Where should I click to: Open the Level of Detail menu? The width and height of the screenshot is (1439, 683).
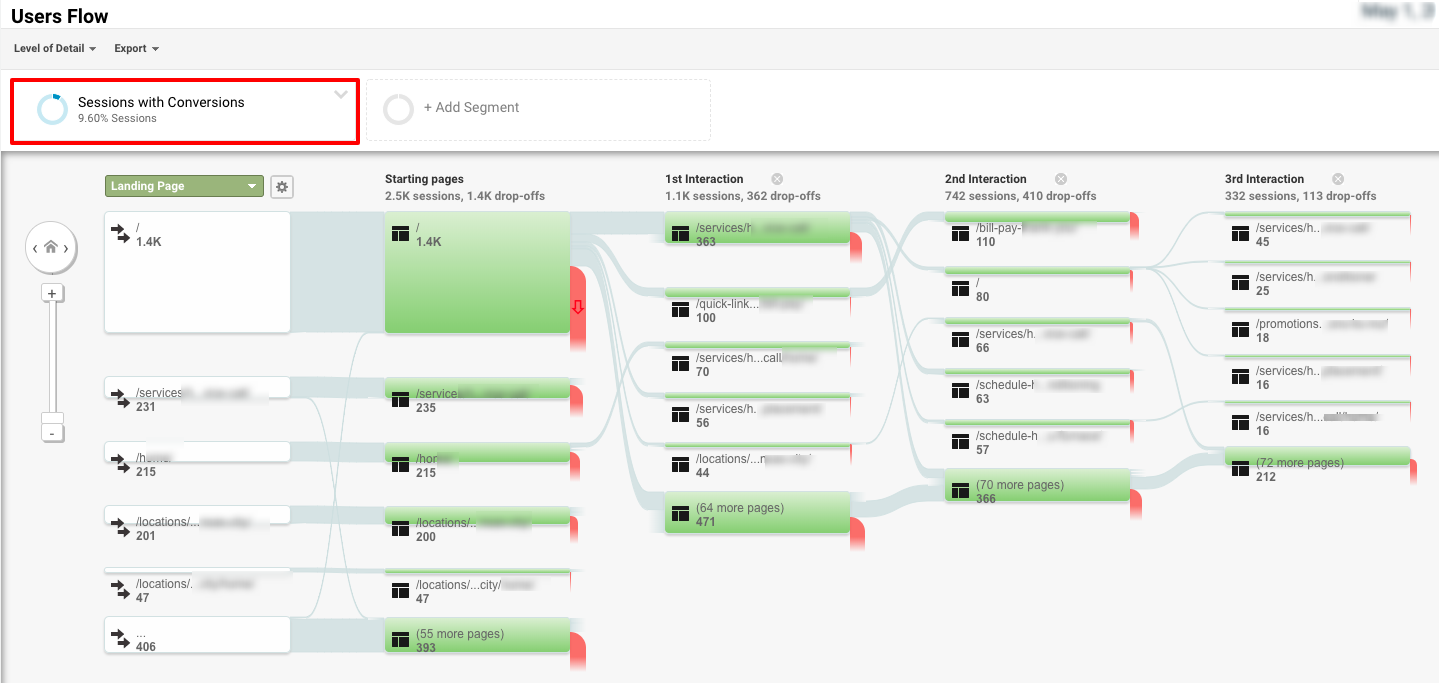pos(54,48)
